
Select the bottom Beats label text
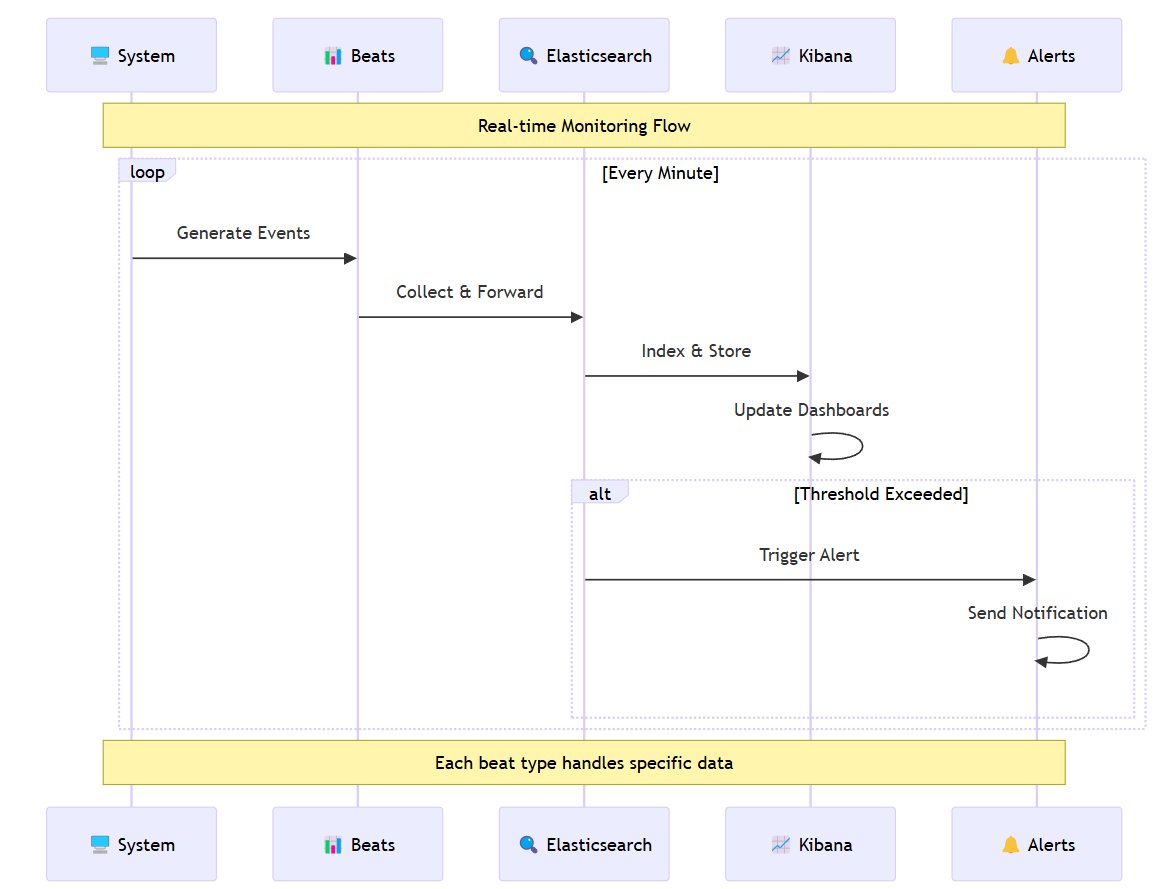tap(373, 845)
